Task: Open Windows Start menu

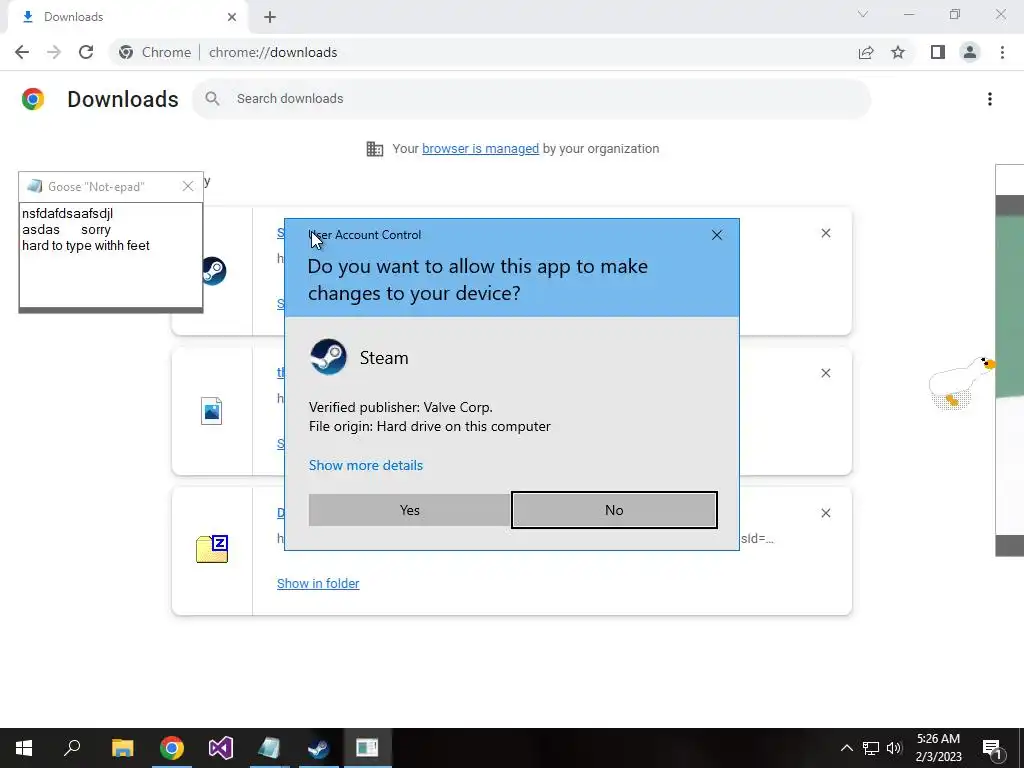Action: pos(24,748)
